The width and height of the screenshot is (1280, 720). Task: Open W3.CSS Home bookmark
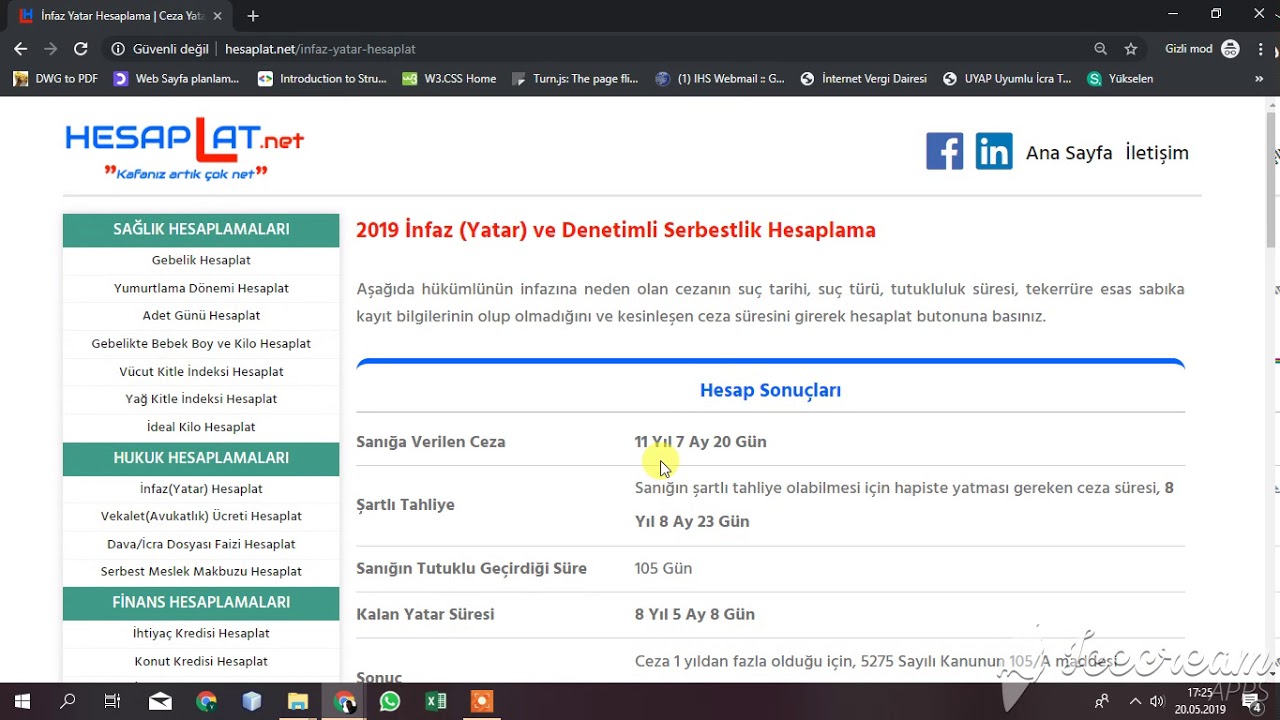449,79
